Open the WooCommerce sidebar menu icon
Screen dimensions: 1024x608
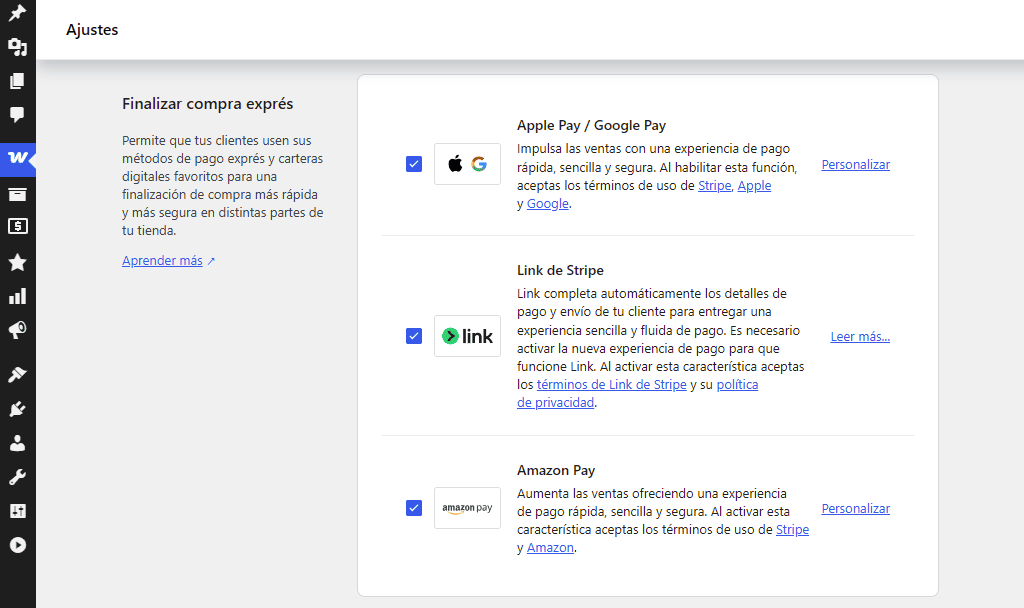click(x=18, y=158)
